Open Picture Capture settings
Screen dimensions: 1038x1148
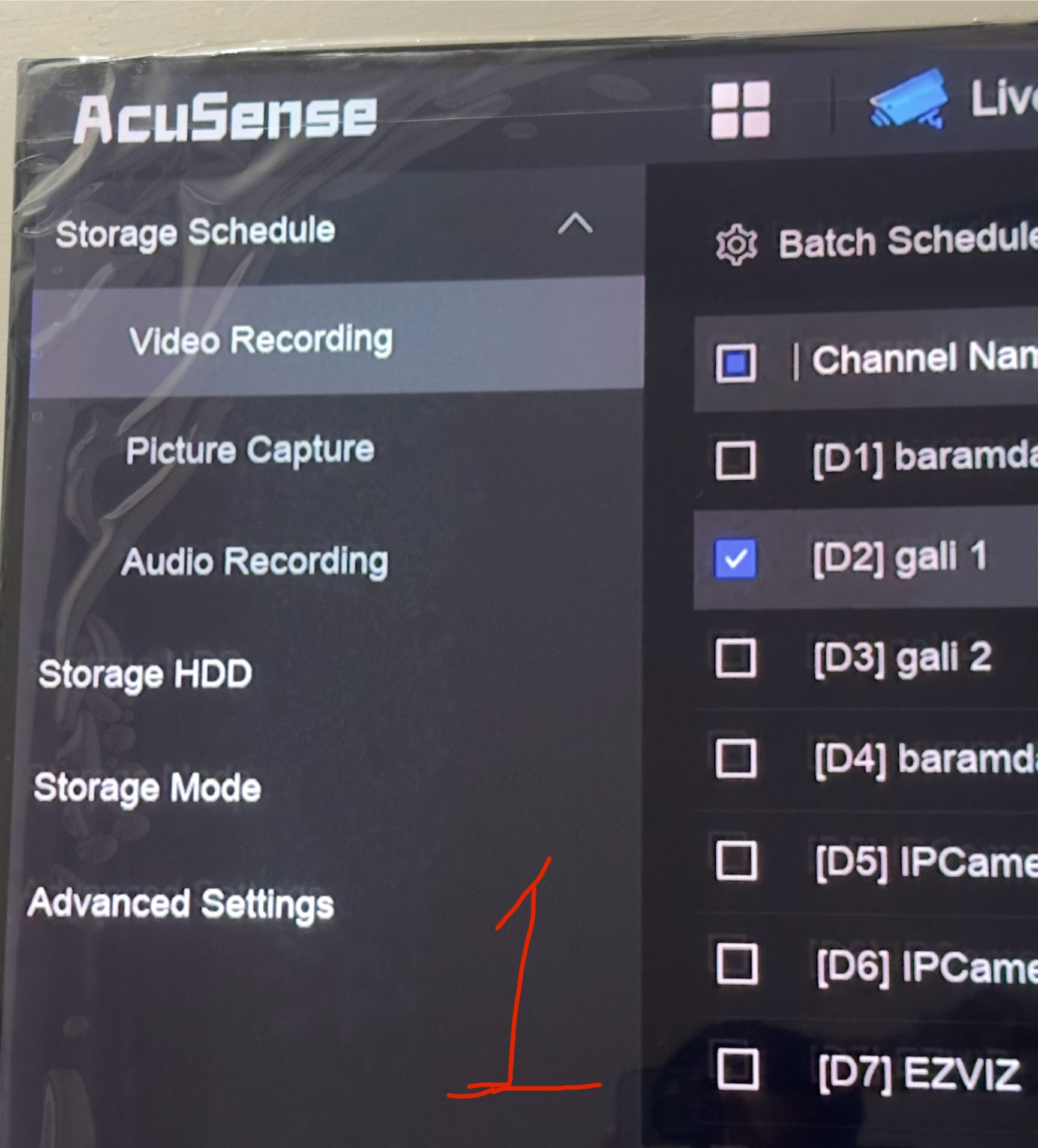click(x=250, y=450)
